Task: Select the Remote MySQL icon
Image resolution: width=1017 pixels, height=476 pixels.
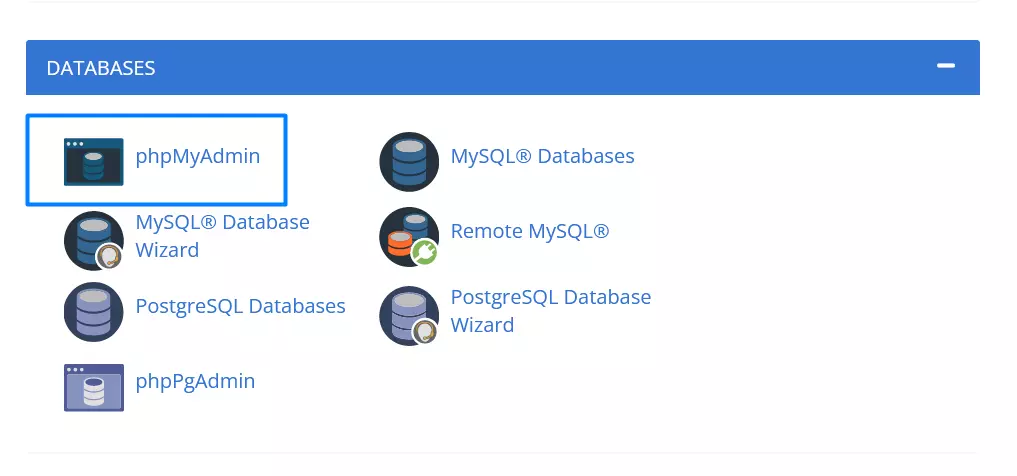Action: (407, 235)
